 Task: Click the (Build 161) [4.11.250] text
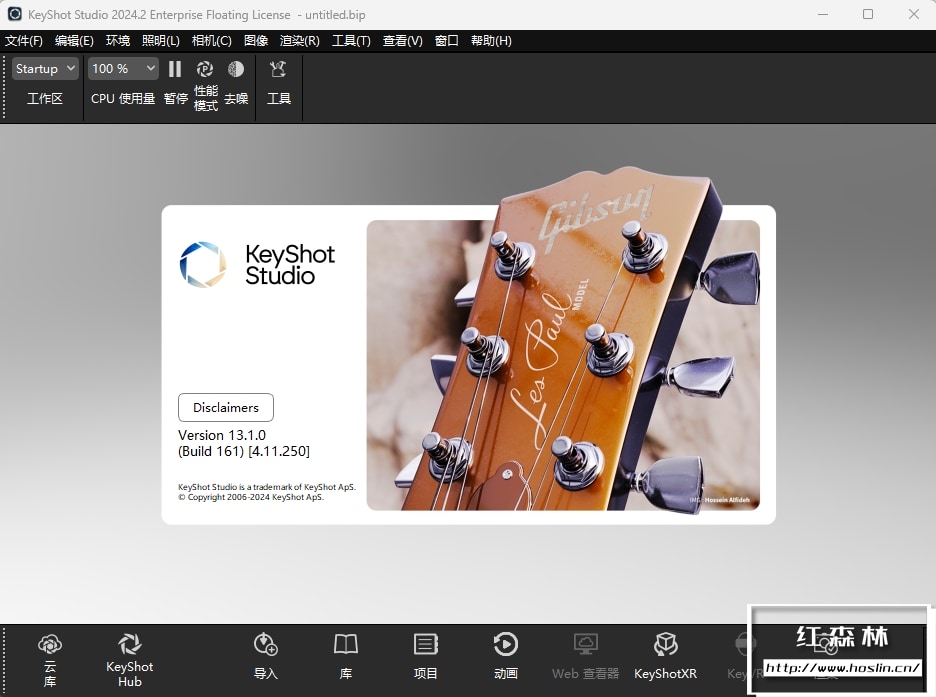click(x=244, y=451)
